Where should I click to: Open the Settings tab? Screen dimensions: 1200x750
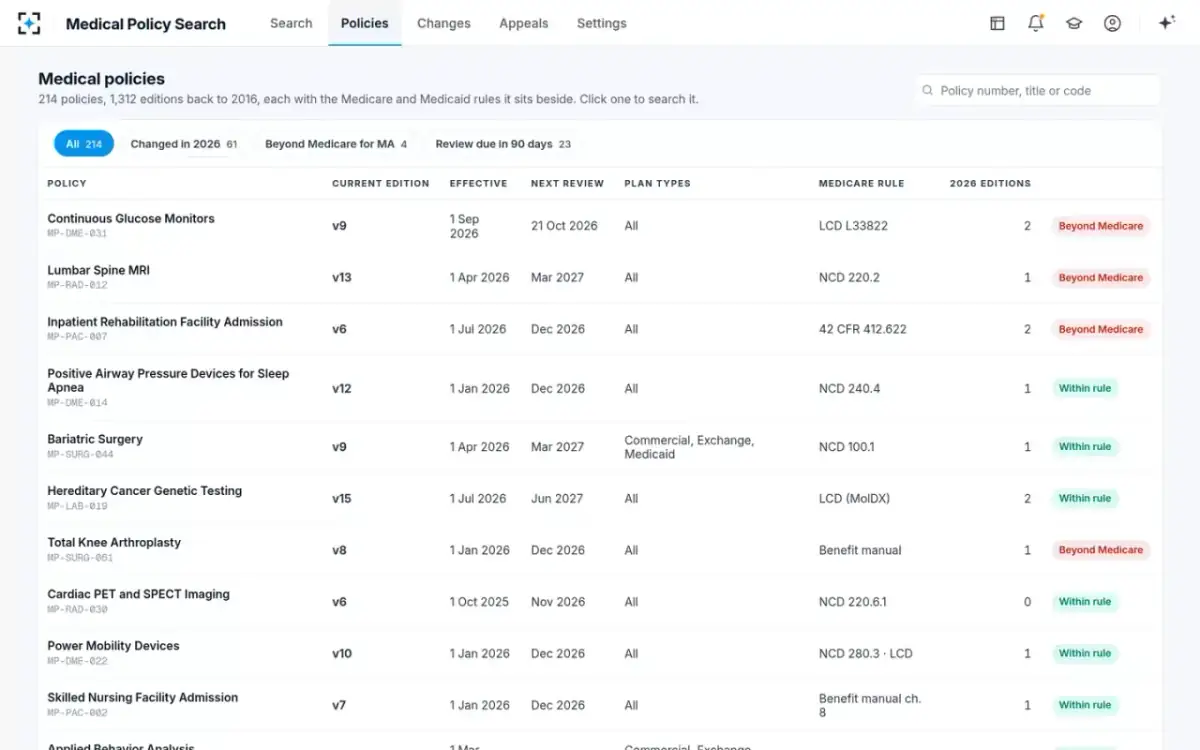602,23
